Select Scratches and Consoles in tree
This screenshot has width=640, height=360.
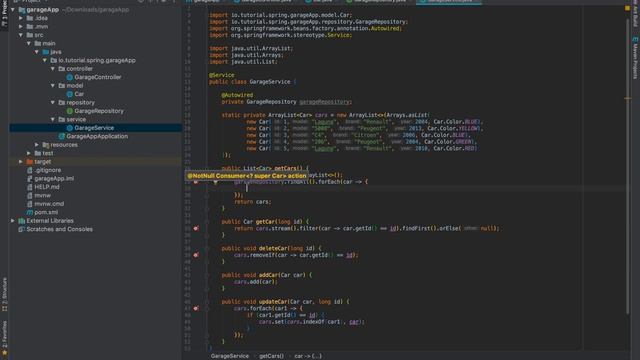coord(60,229)
